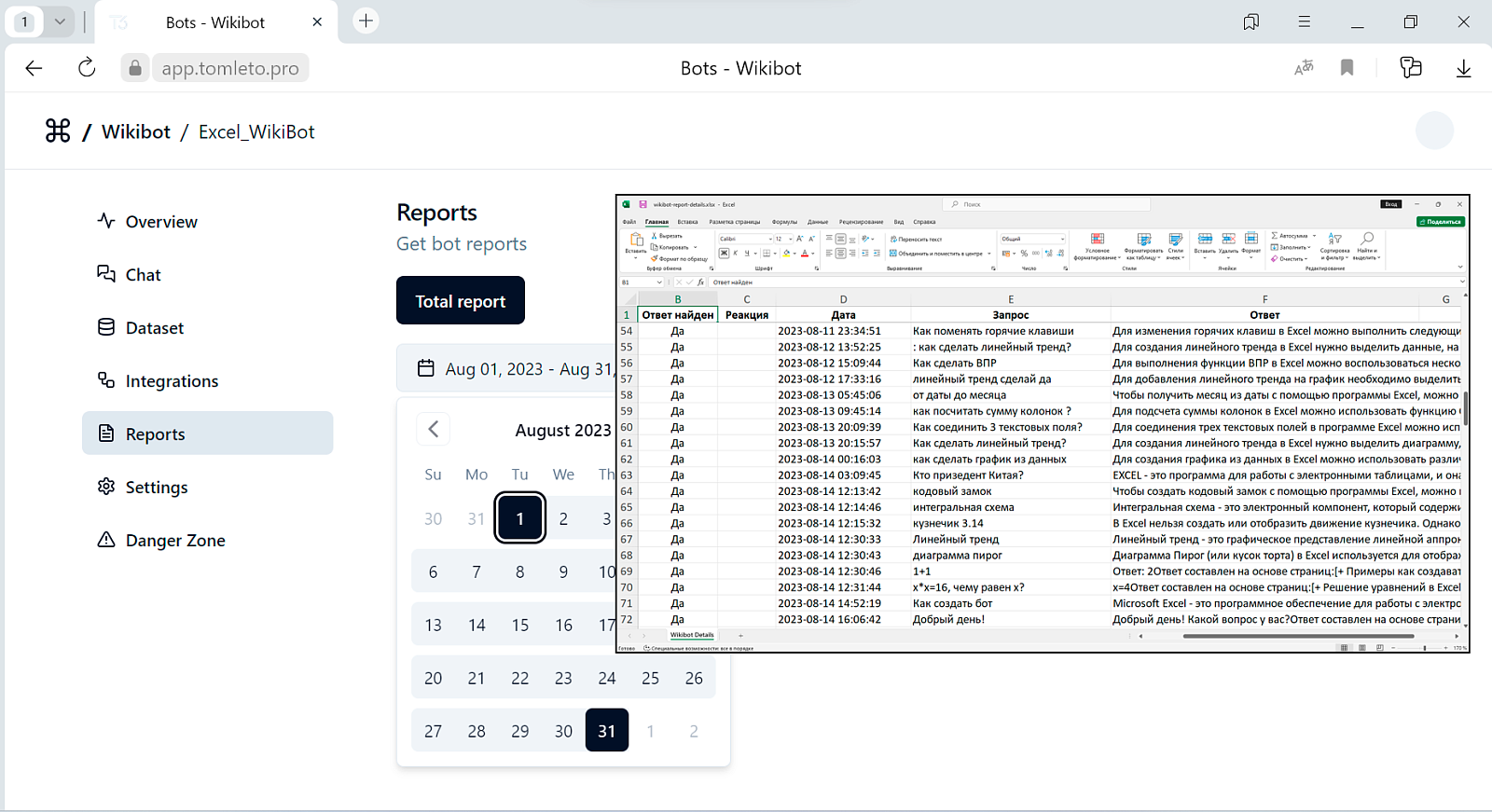Click the user avatar circle
This screenshot has height=812, width=1492.
[1434, 131]
